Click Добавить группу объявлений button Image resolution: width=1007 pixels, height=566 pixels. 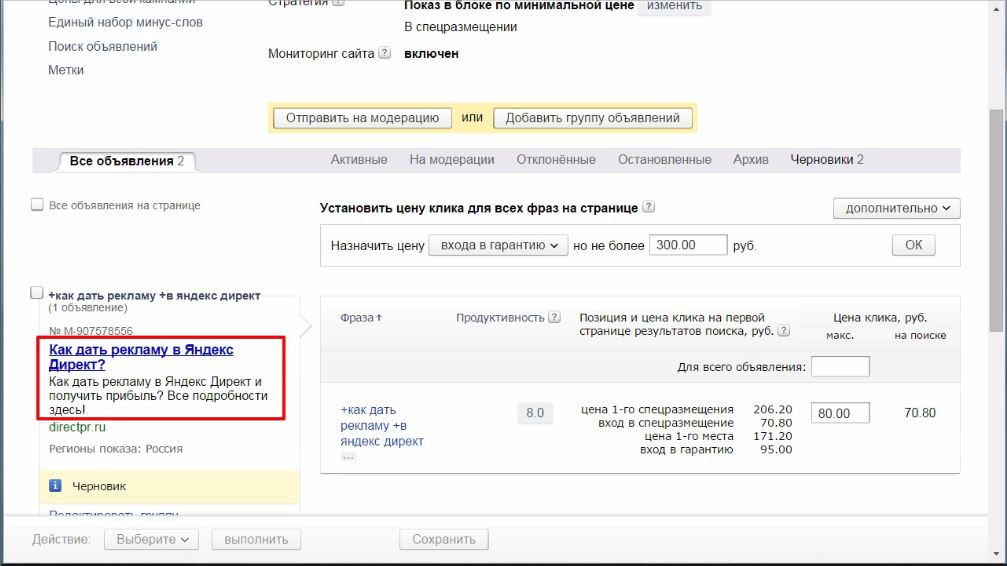[x=593, y=118]
